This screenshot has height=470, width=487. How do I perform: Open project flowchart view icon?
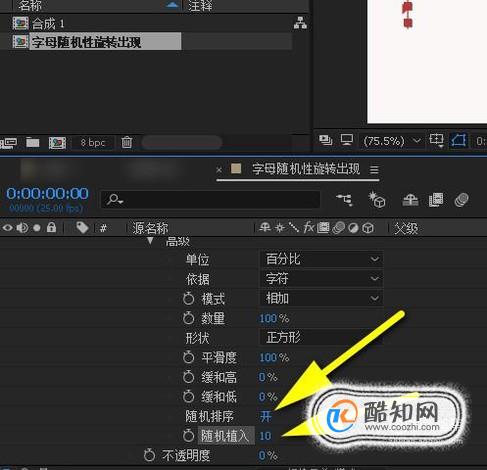pos(300,23)
